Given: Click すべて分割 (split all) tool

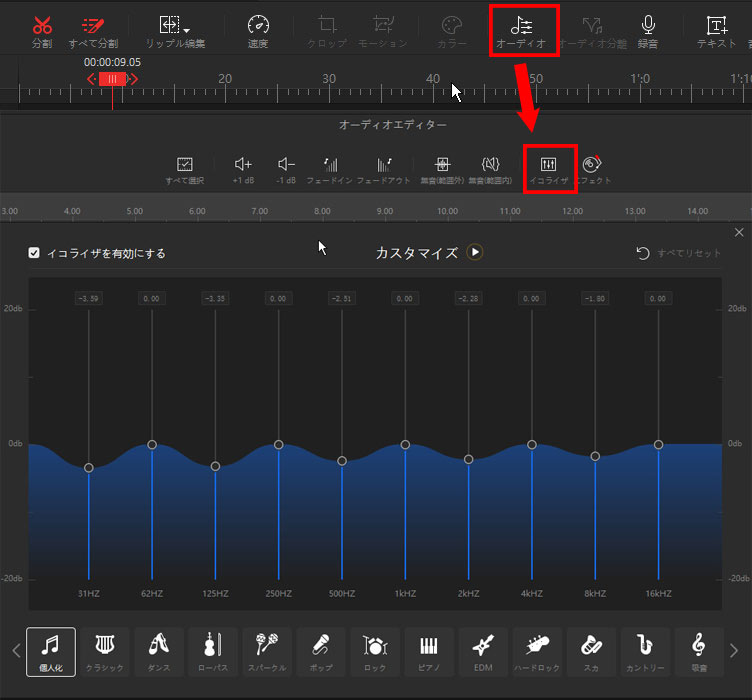Looking at the screenshot, I should point(93,31).
